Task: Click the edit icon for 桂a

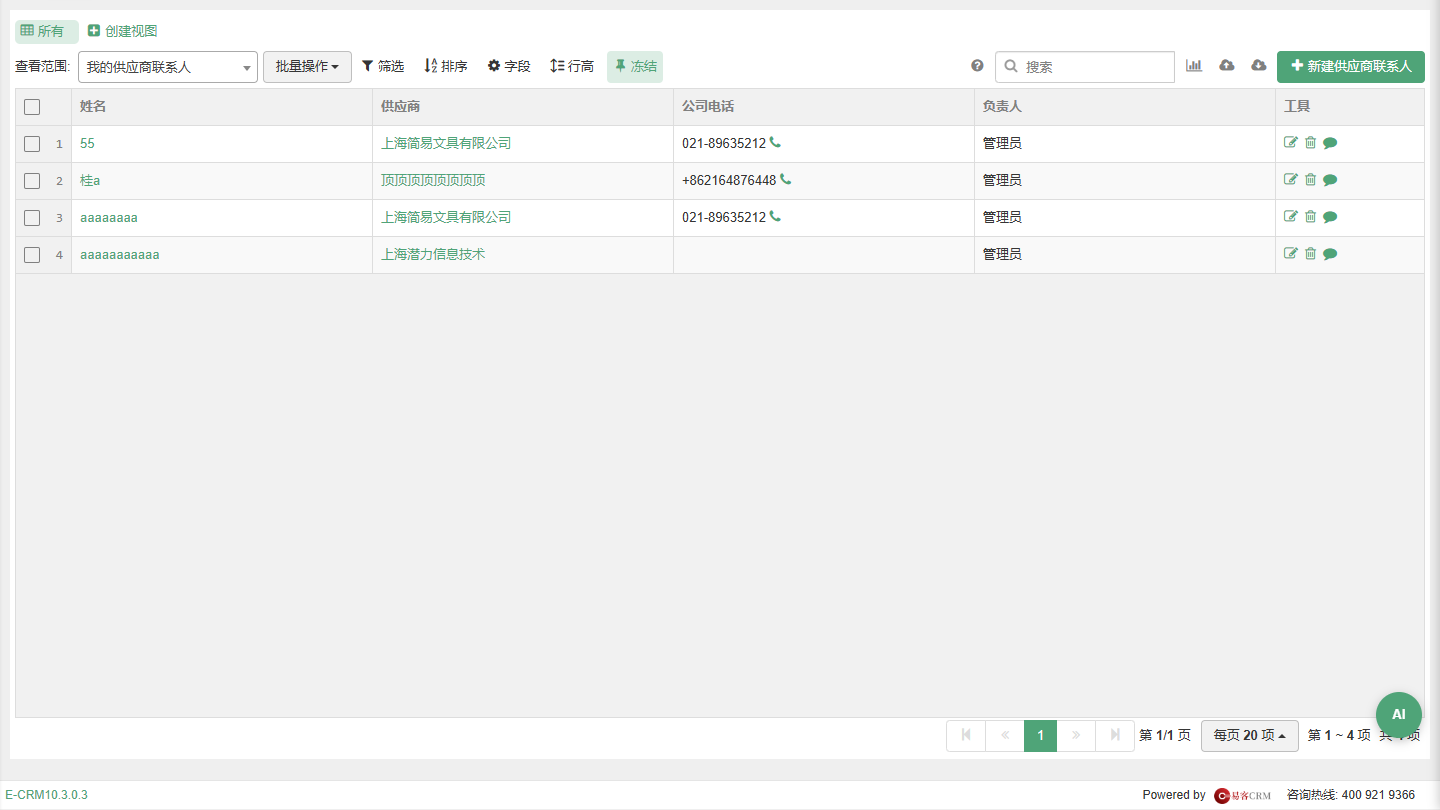Action: [x=1291, y=180]
